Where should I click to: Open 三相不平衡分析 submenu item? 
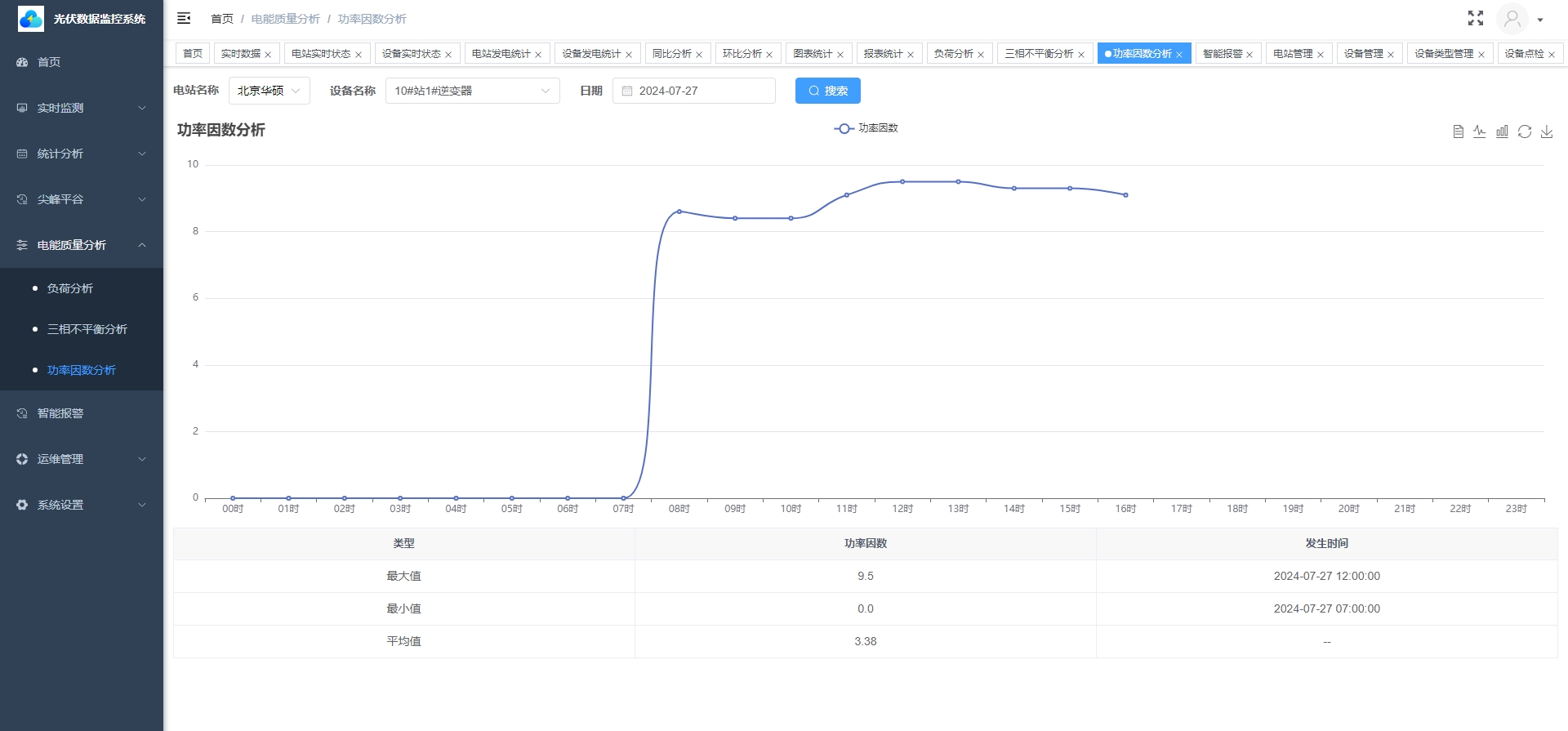tap(82, 329)
